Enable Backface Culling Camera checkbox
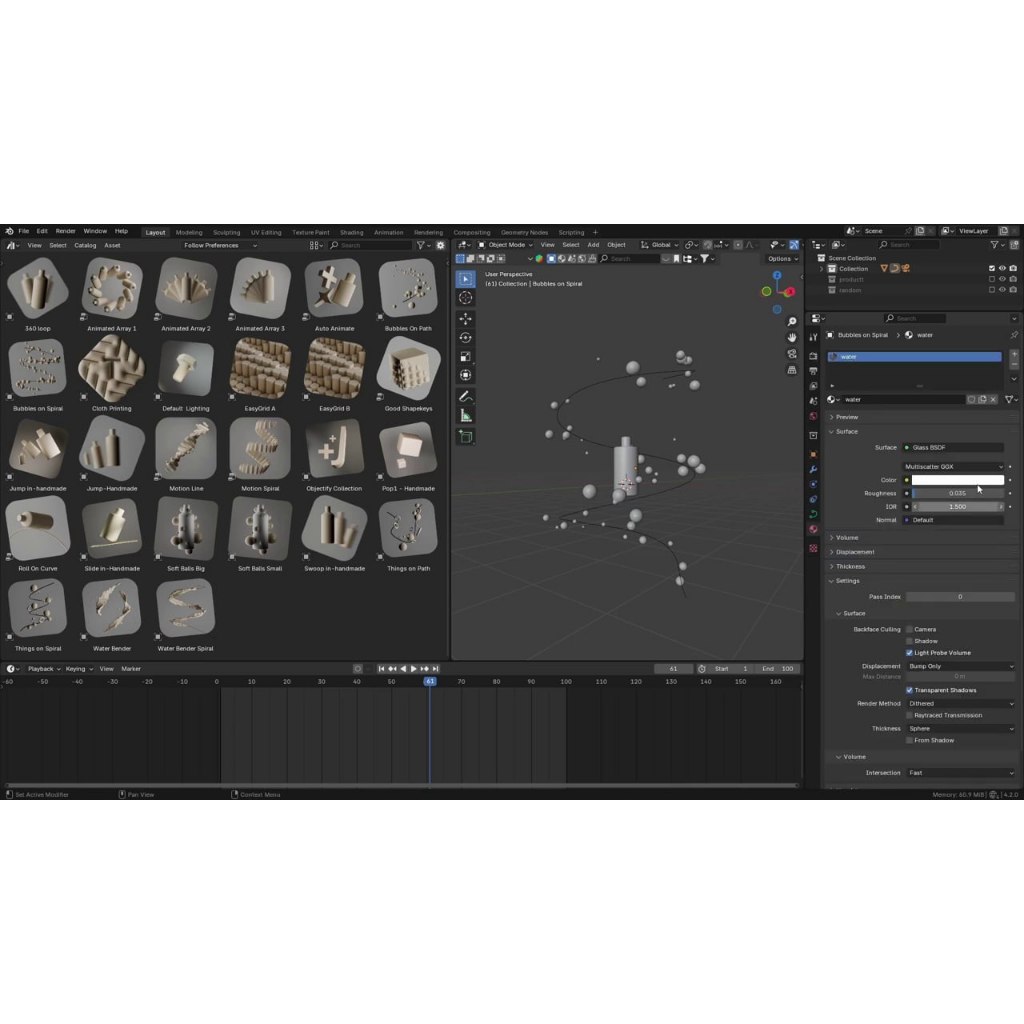Screen dimensions: 1024x1024 coord(909,629)
